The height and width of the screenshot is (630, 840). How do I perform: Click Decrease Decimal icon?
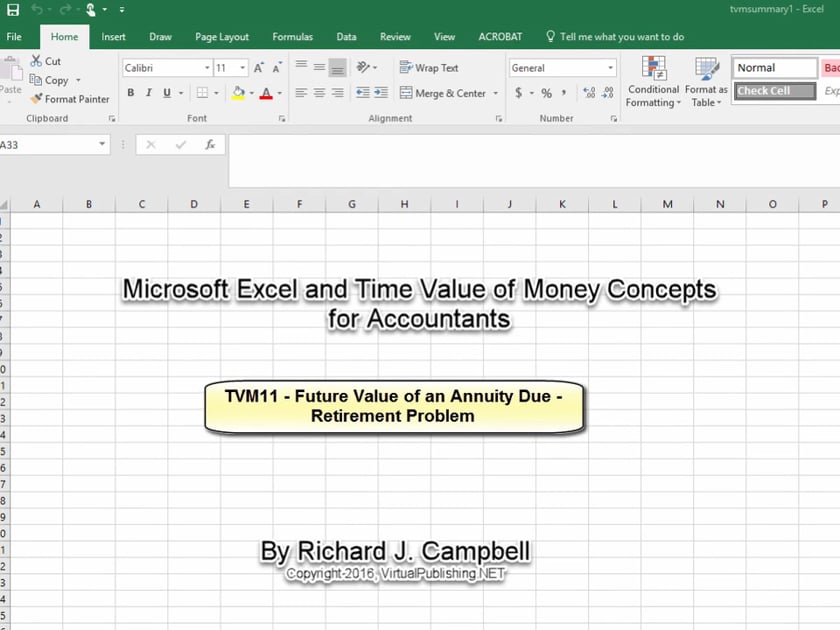click(608, 93)
